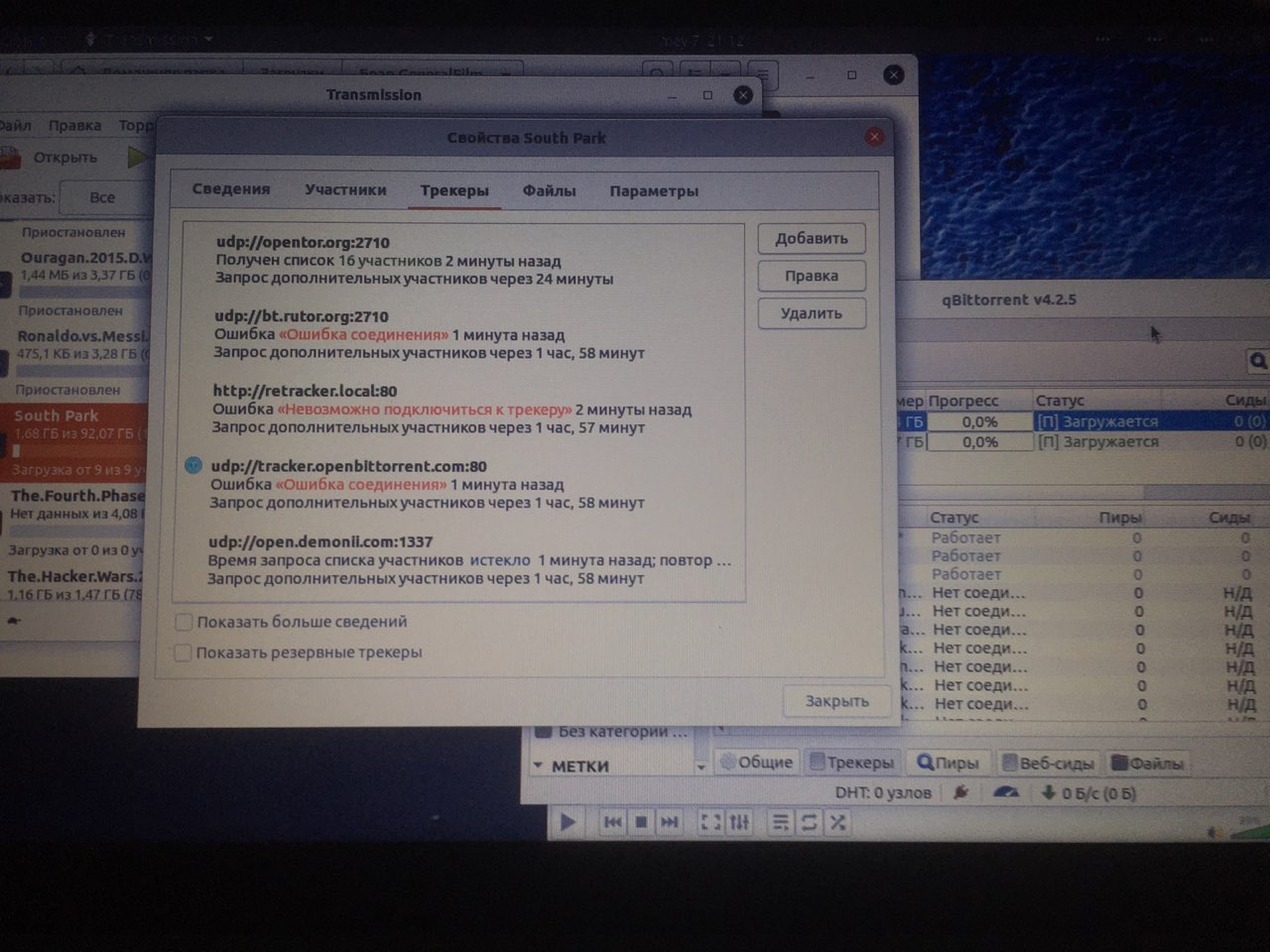
Task: Click the Удалить tracker button
Action: pos(811,313)
